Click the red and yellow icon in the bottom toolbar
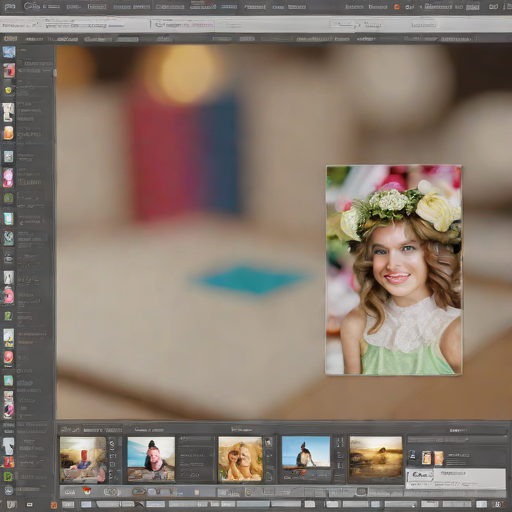Viewport: 512px width, 512px height. (87, 490)
